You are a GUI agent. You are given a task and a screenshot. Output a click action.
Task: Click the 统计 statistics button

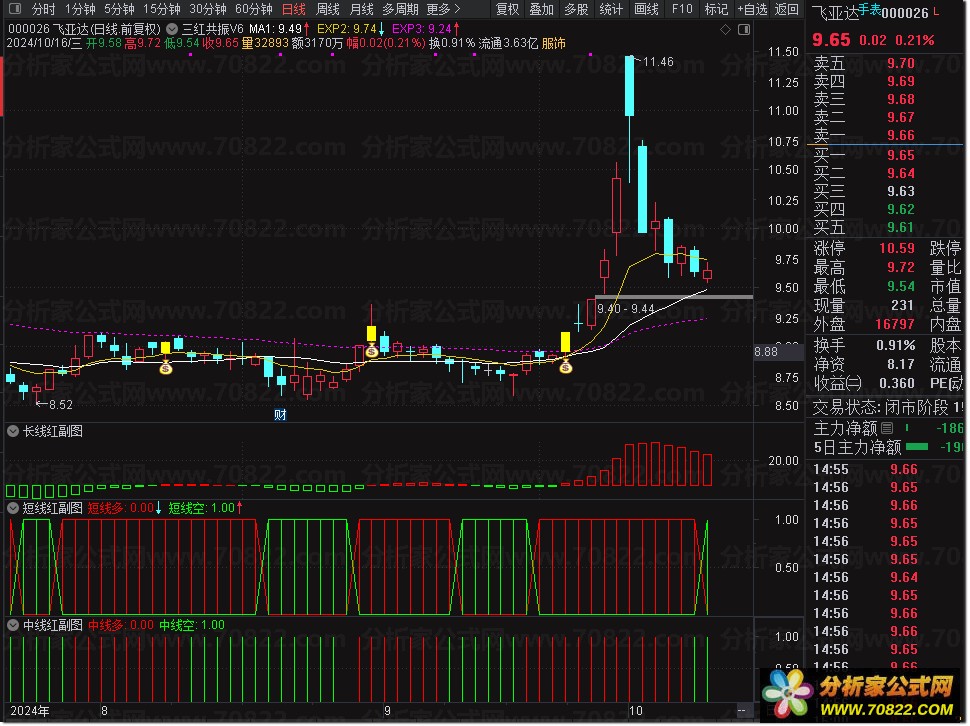click(611, 9)
